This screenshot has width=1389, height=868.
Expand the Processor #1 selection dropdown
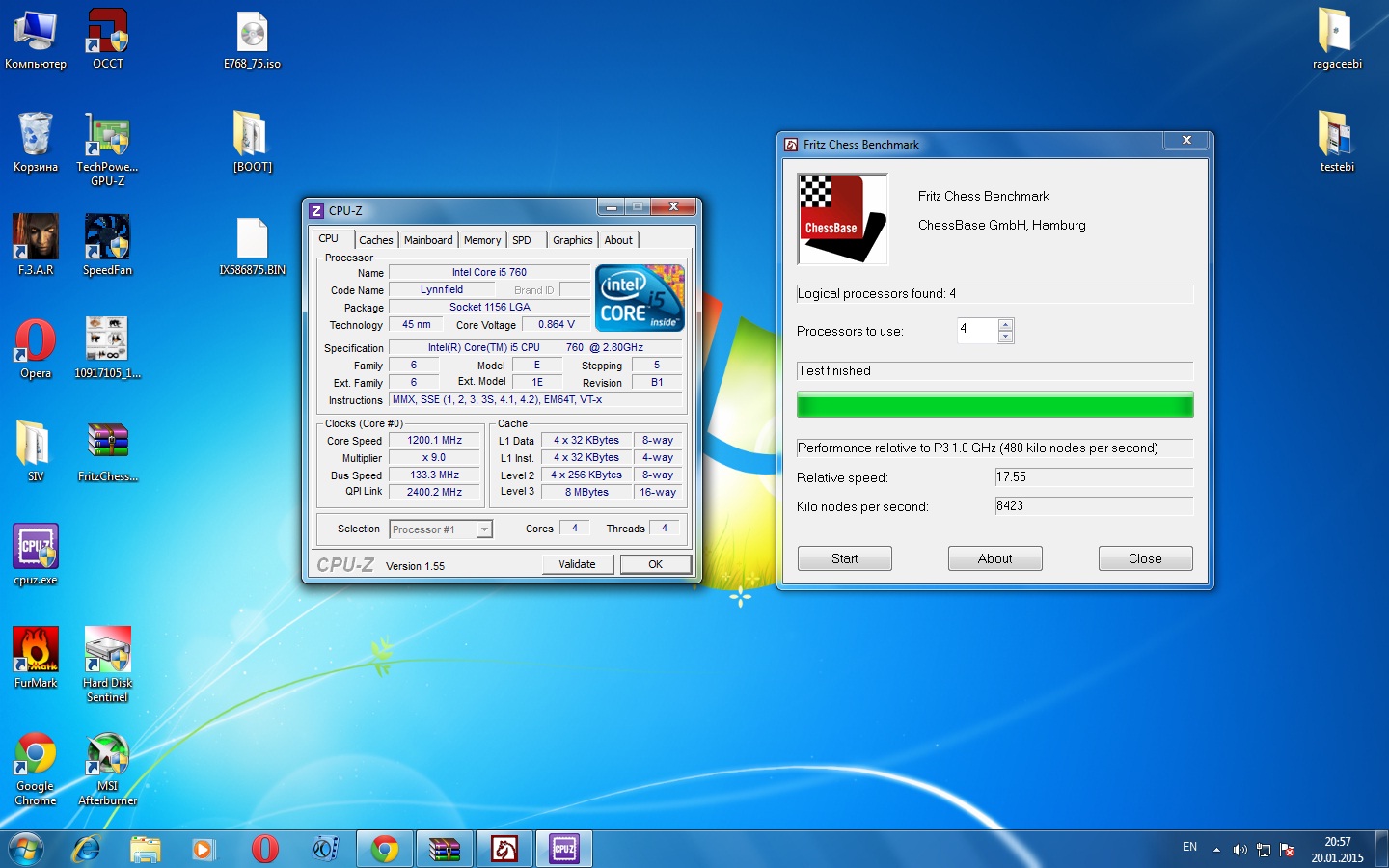click(x=484, y=529)
